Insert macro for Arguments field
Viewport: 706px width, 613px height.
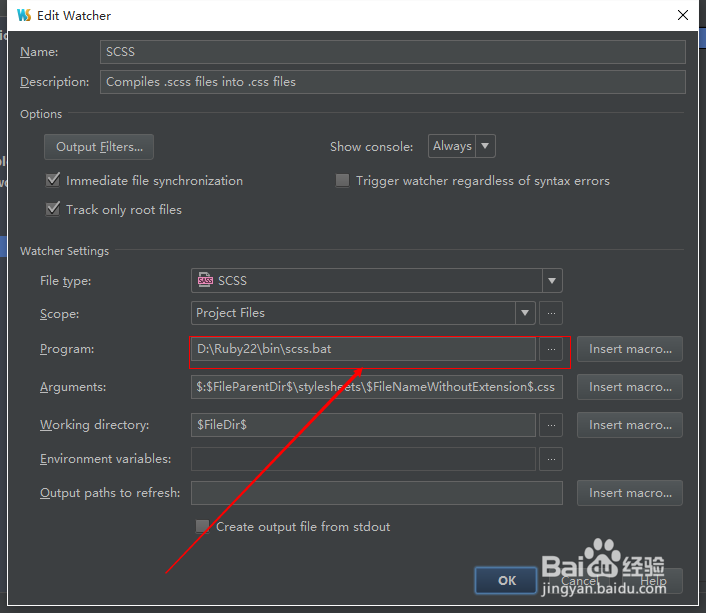630,387
